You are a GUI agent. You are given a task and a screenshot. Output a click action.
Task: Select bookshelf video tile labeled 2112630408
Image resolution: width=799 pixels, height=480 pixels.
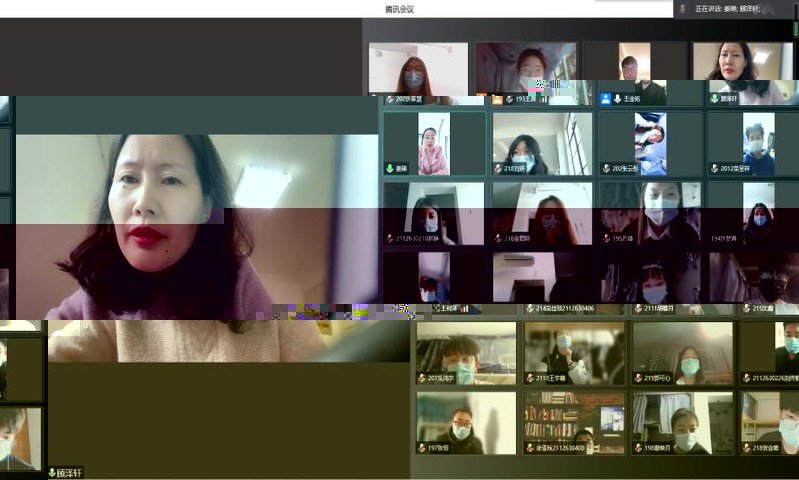[574, 423]
